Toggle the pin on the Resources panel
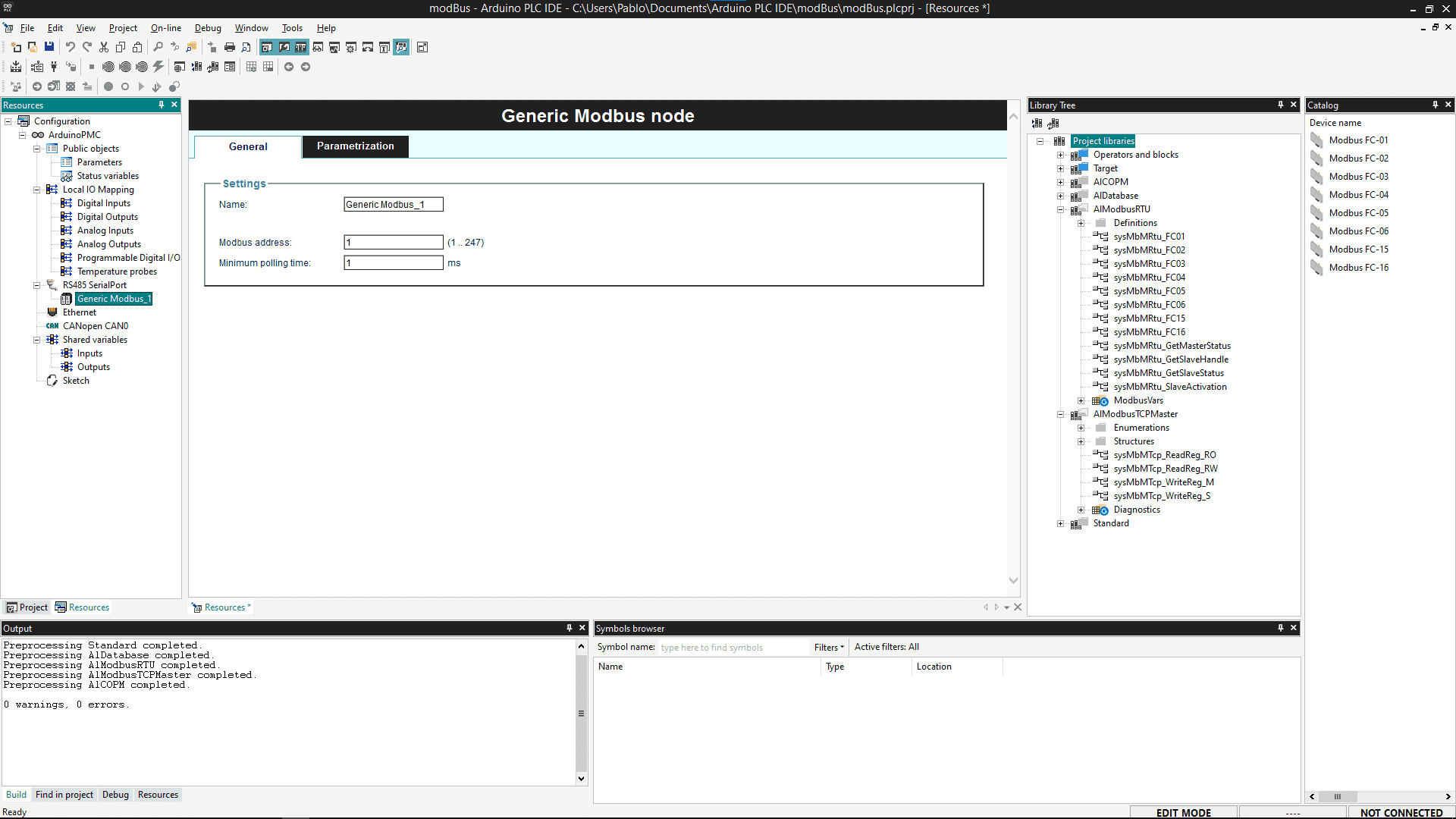This screenshot has height=819, width=1456. (161, 105)
